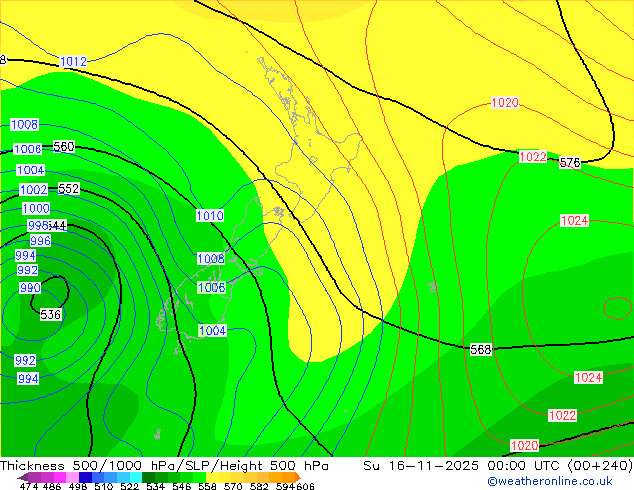
Task: Click the 546 legend value
Action: [182, 486]
